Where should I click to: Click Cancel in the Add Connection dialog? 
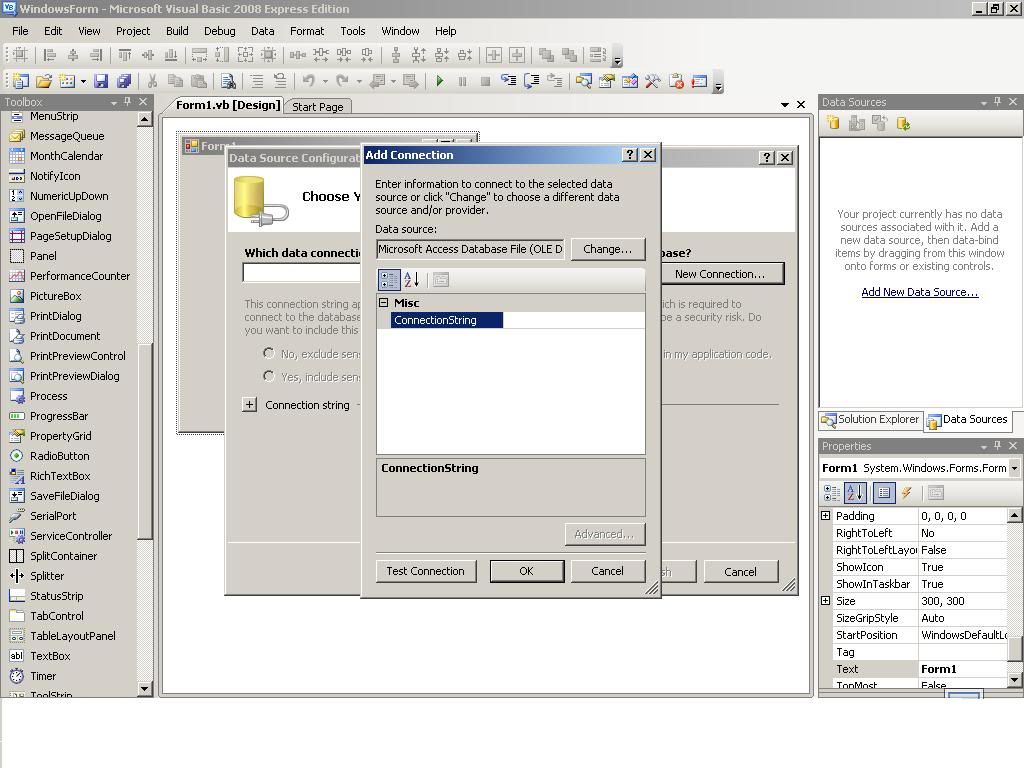607,571
